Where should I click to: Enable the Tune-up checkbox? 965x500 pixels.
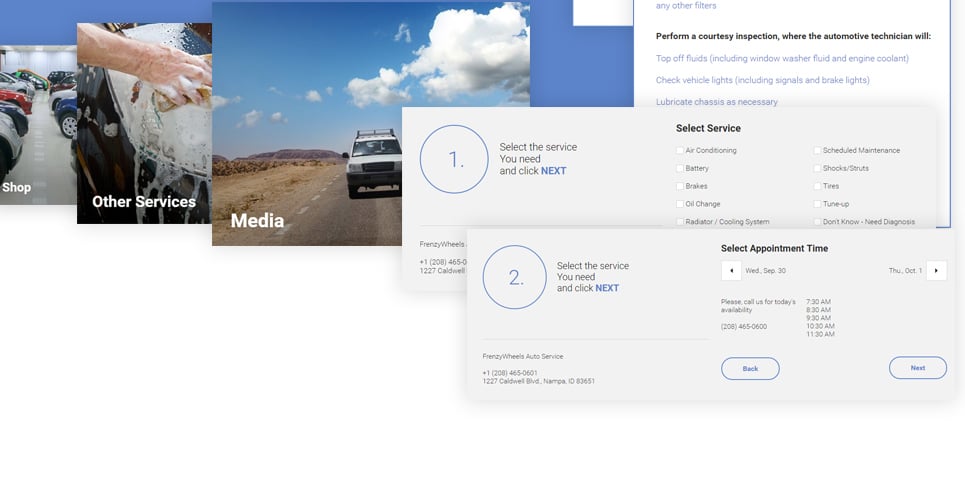[817, 204]
